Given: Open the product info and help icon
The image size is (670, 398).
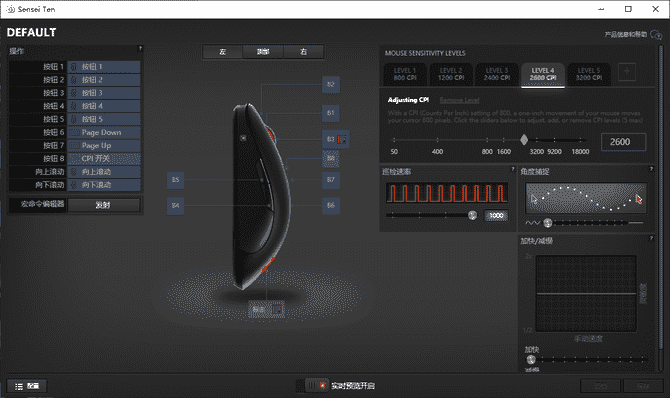Looking at the screenshot, I should click(656, 35).
